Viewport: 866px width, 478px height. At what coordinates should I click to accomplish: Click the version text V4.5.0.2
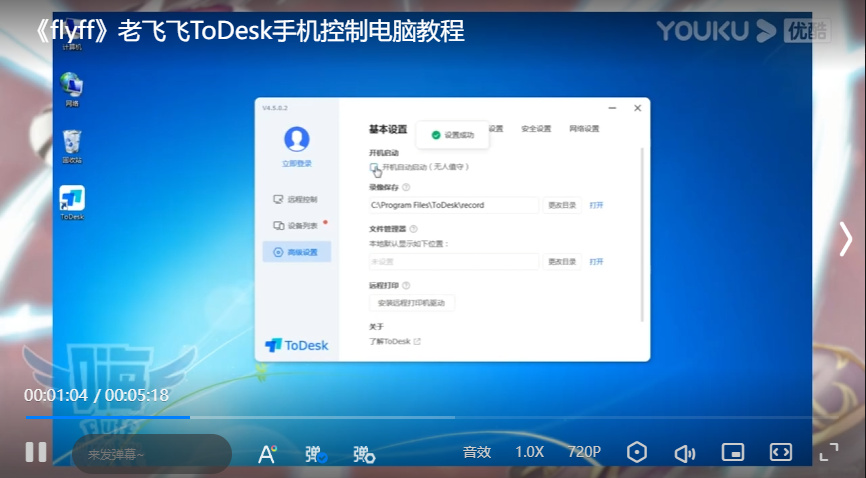[x=274, y=108]
